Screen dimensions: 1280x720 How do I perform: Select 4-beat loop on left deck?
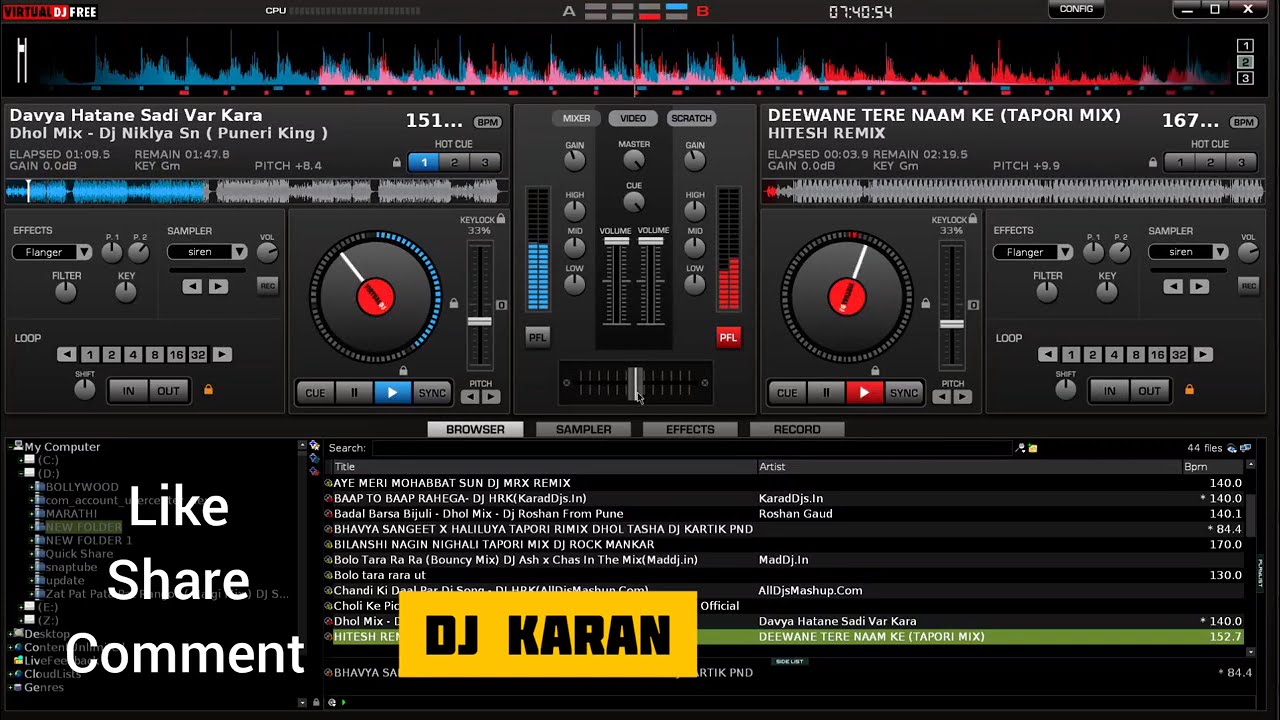click(x=133, y=355)
